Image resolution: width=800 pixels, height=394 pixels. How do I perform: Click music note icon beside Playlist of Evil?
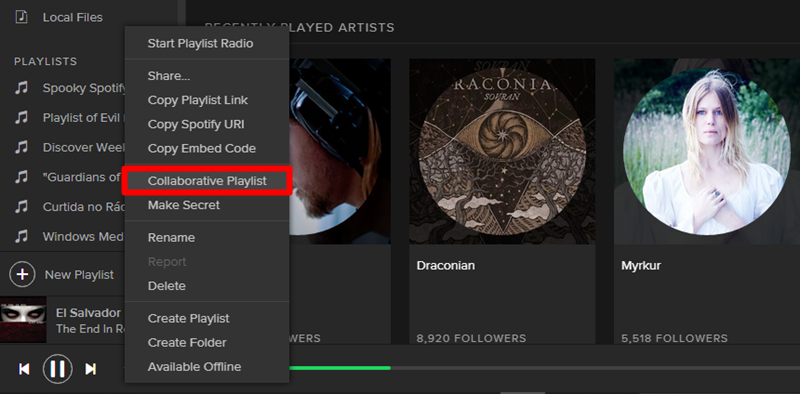[21, 117]
